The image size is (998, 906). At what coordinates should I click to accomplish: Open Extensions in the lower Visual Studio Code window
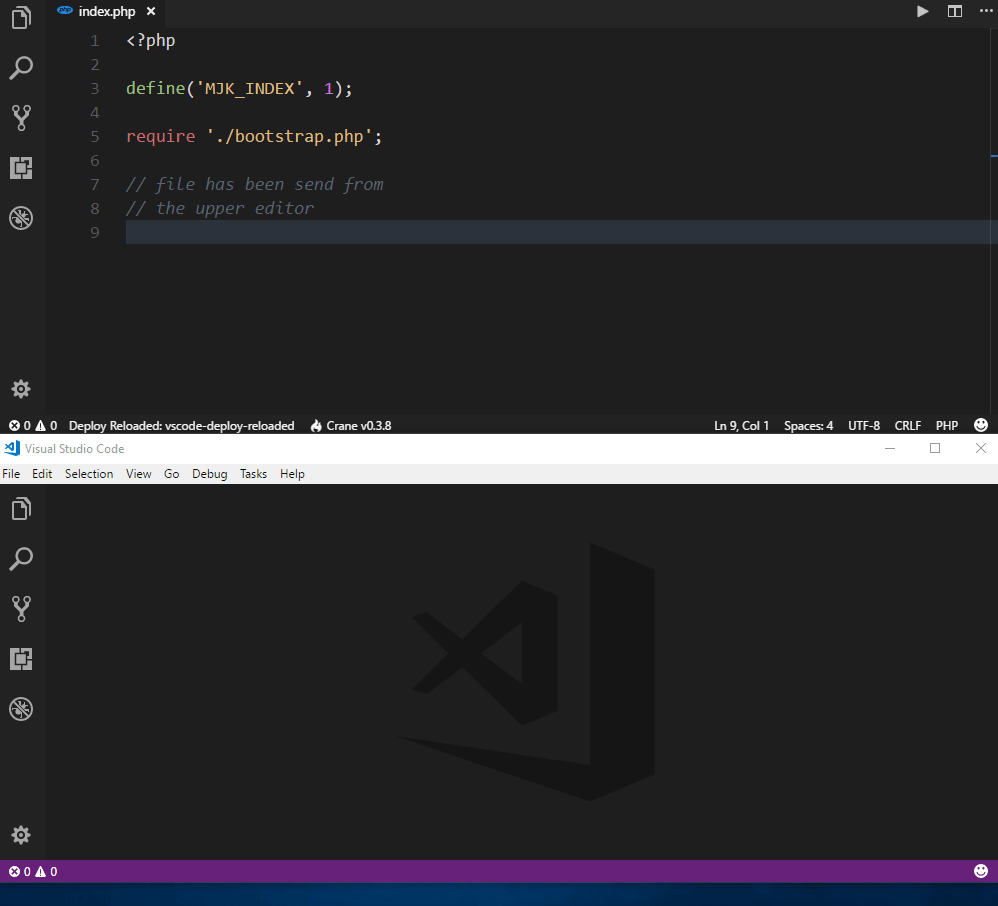click(x=21, y=659)
